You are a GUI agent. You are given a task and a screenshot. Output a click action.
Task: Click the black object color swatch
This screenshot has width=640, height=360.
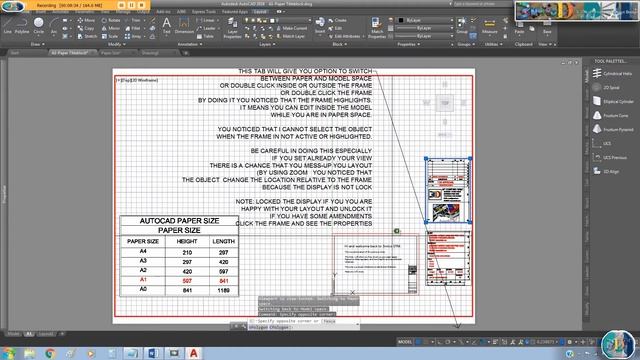[x=401, y=20]
